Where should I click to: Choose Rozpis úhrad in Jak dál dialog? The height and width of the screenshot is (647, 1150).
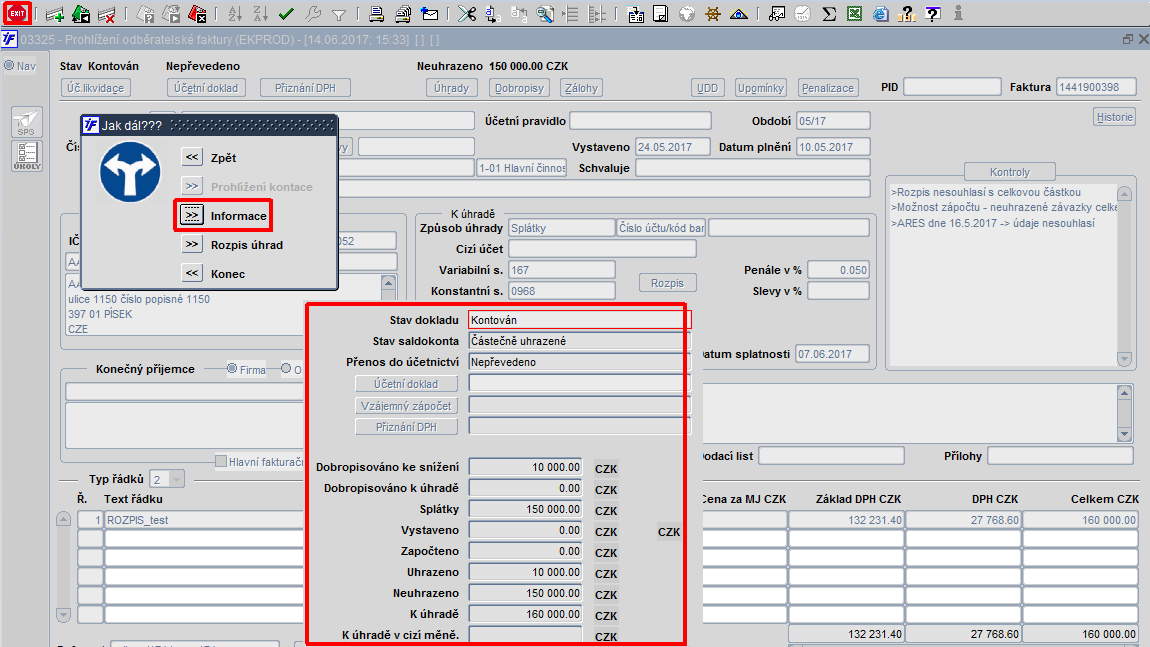click(x=193, y=244)
